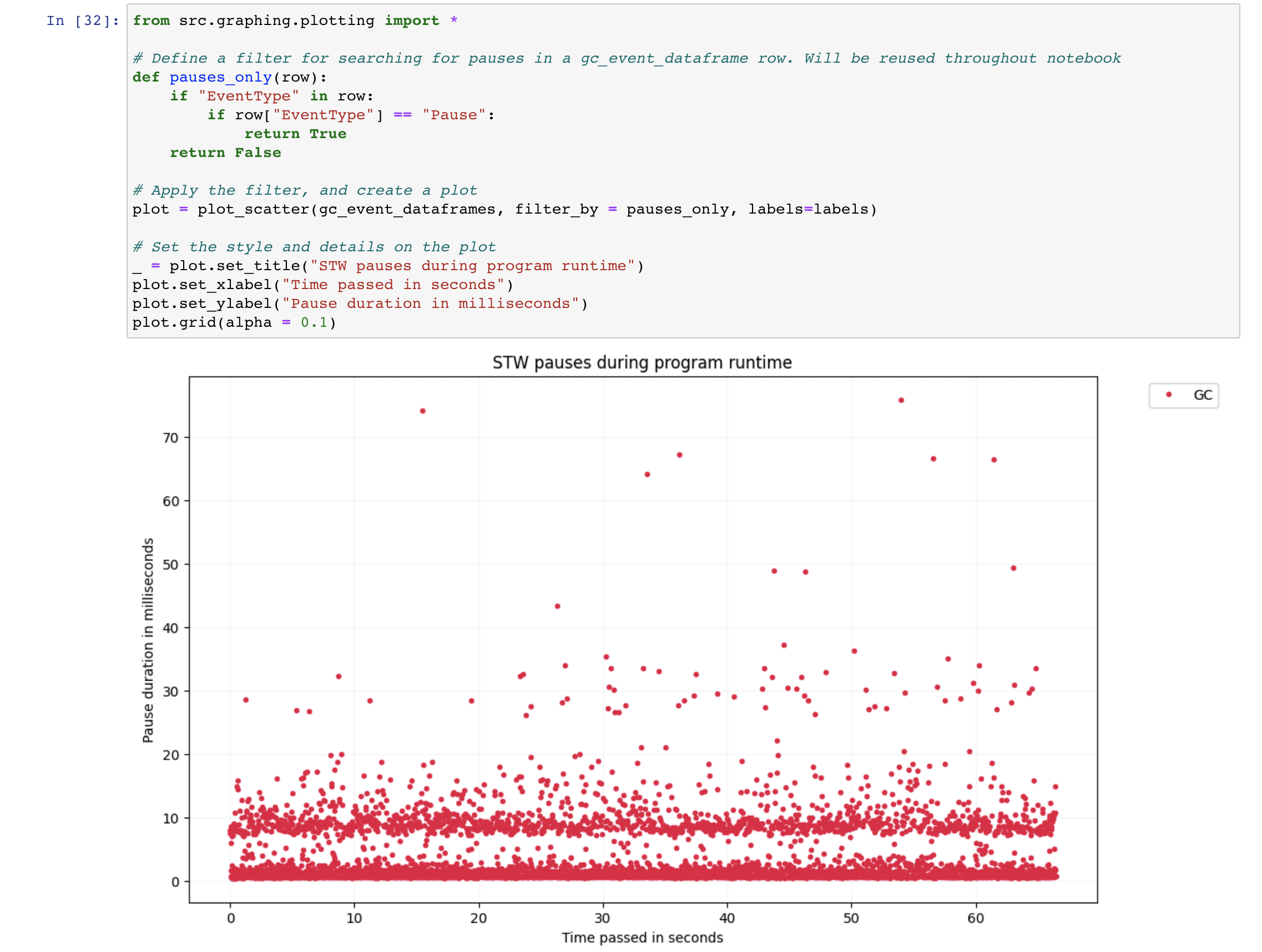Viewport: 1262px width, 952px height.
Task: Click the 74 ms outlier point near 15 seconds
Action: [423, 411]
